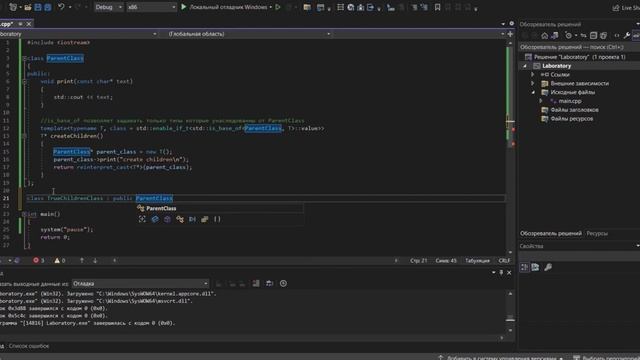Focus the Solution Explorer search box
This screenshot has width=640, height=360.
click(578, 47)
